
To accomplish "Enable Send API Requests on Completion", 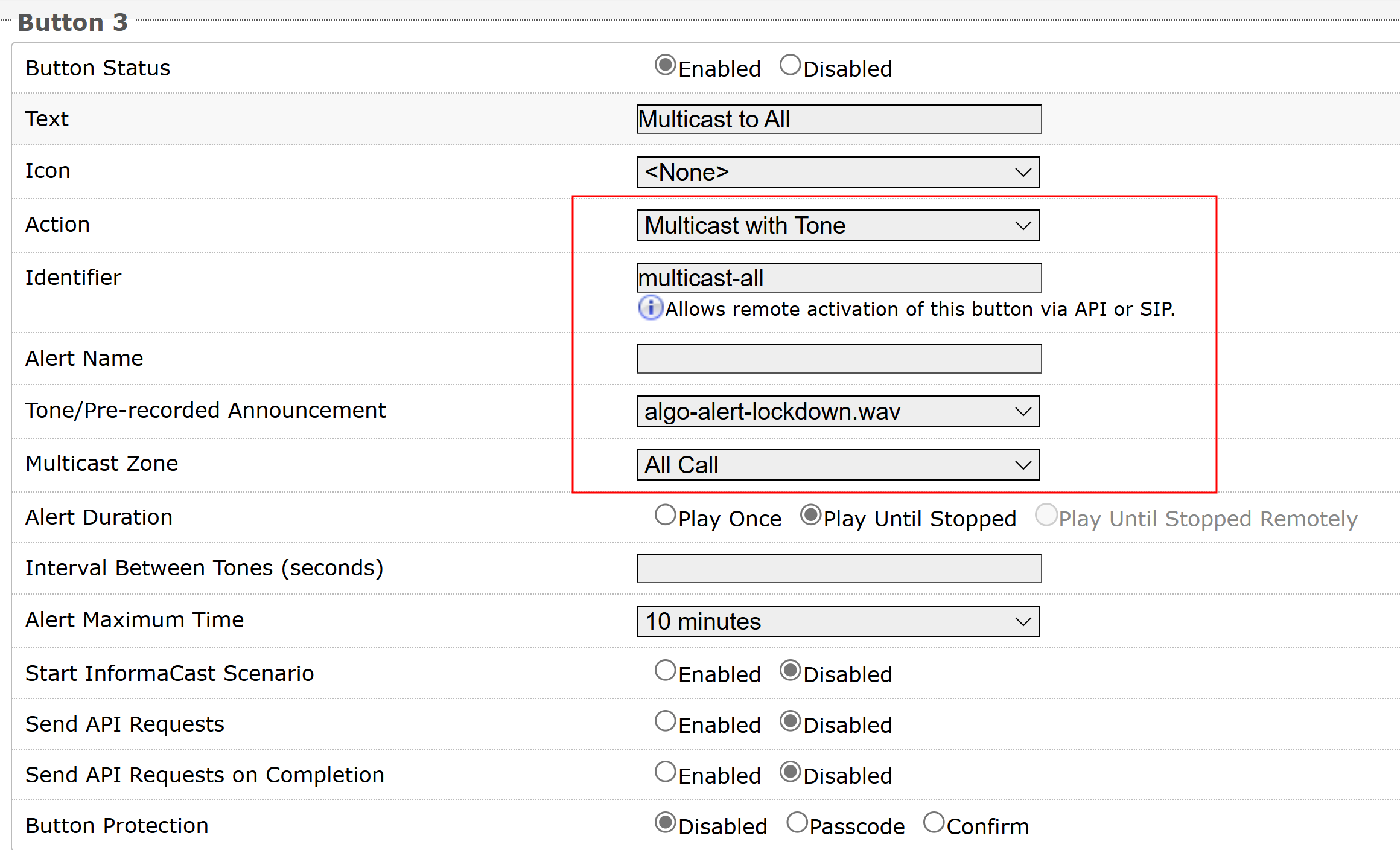I will (665, 772).
